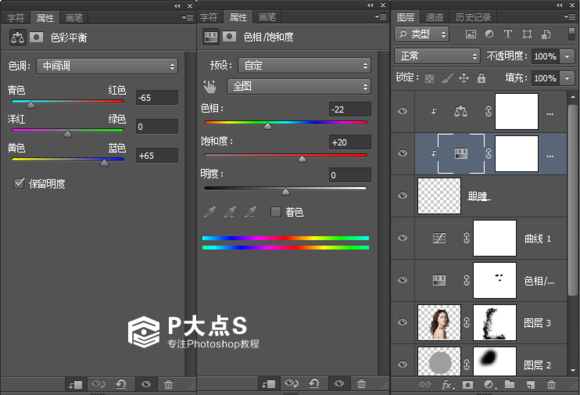Add a layer mask from Layers panel bottom
This screenshot has width=580, height=395.
point(468,385)
